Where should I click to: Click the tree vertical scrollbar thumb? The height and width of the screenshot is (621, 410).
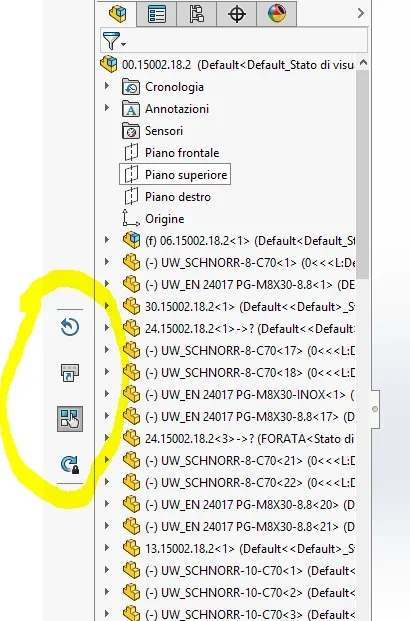362,174
